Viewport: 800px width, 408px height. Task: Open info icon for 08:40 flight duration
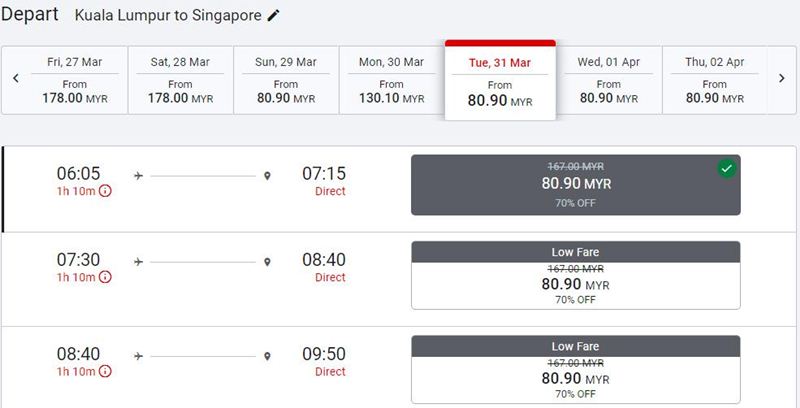[105, 372]
